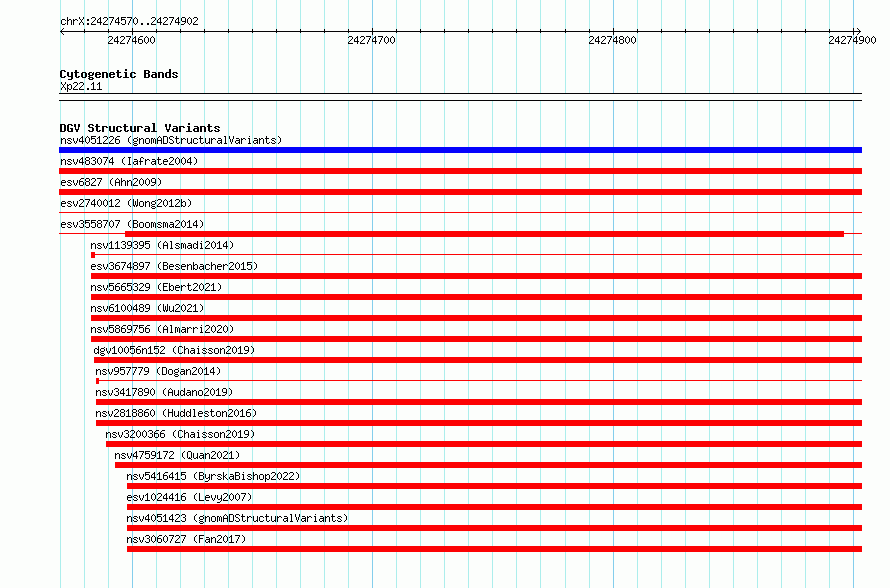Click ruler coordinate 24274700

(x=371, y=40)
